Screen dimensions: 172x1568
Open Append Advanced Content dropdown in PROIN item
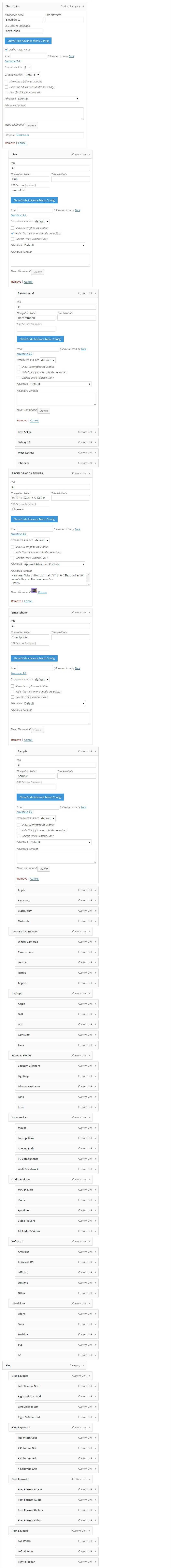[54, 564]
